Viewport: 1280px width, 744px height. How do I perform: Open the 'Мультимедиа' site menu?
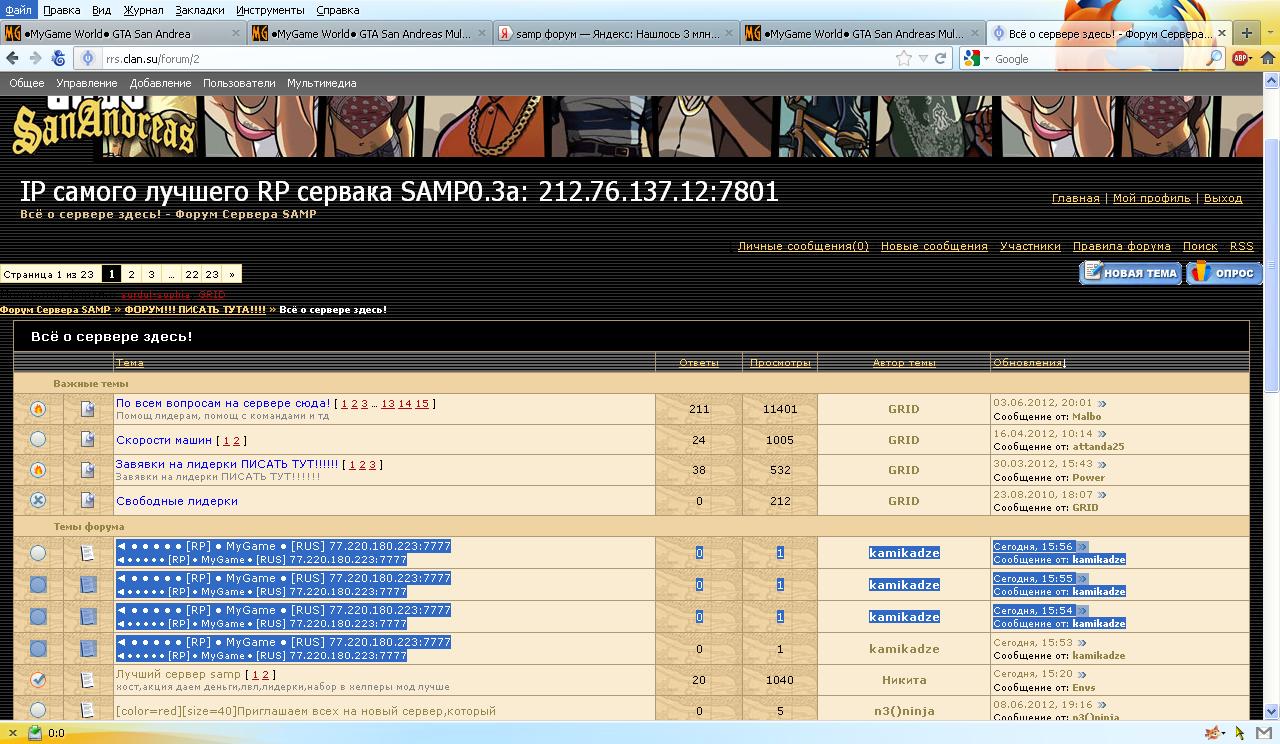[322, 83]
